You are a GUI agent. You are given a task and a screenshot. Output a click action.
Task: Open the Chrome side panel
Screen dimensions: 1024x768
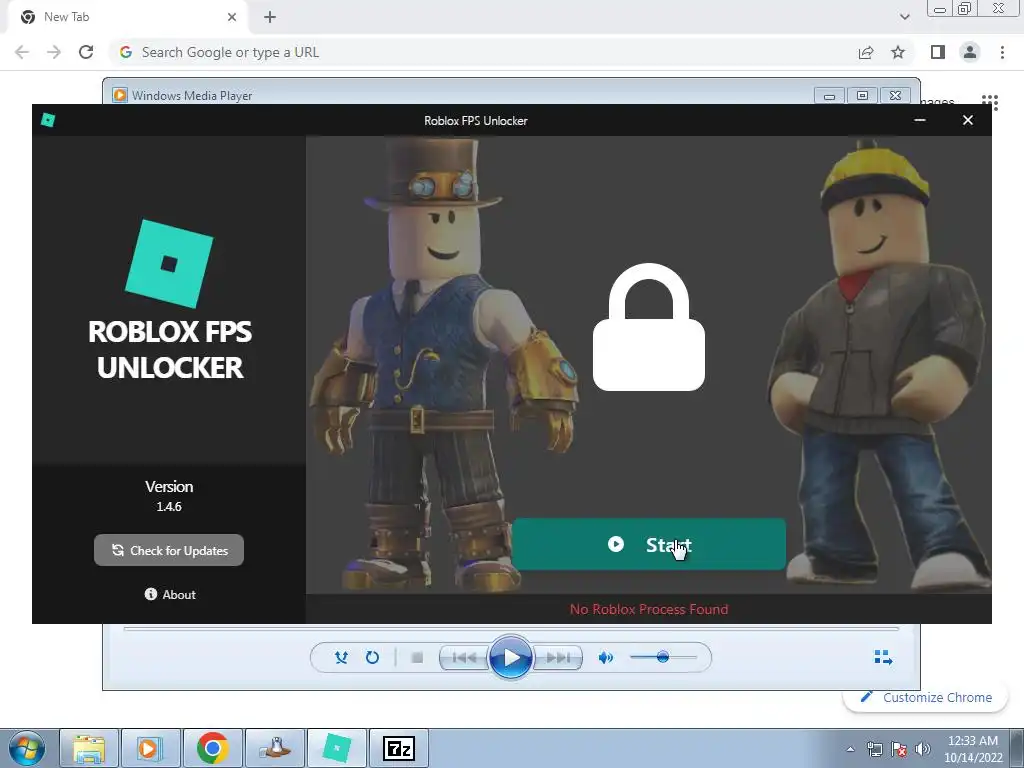click(938, 52)
